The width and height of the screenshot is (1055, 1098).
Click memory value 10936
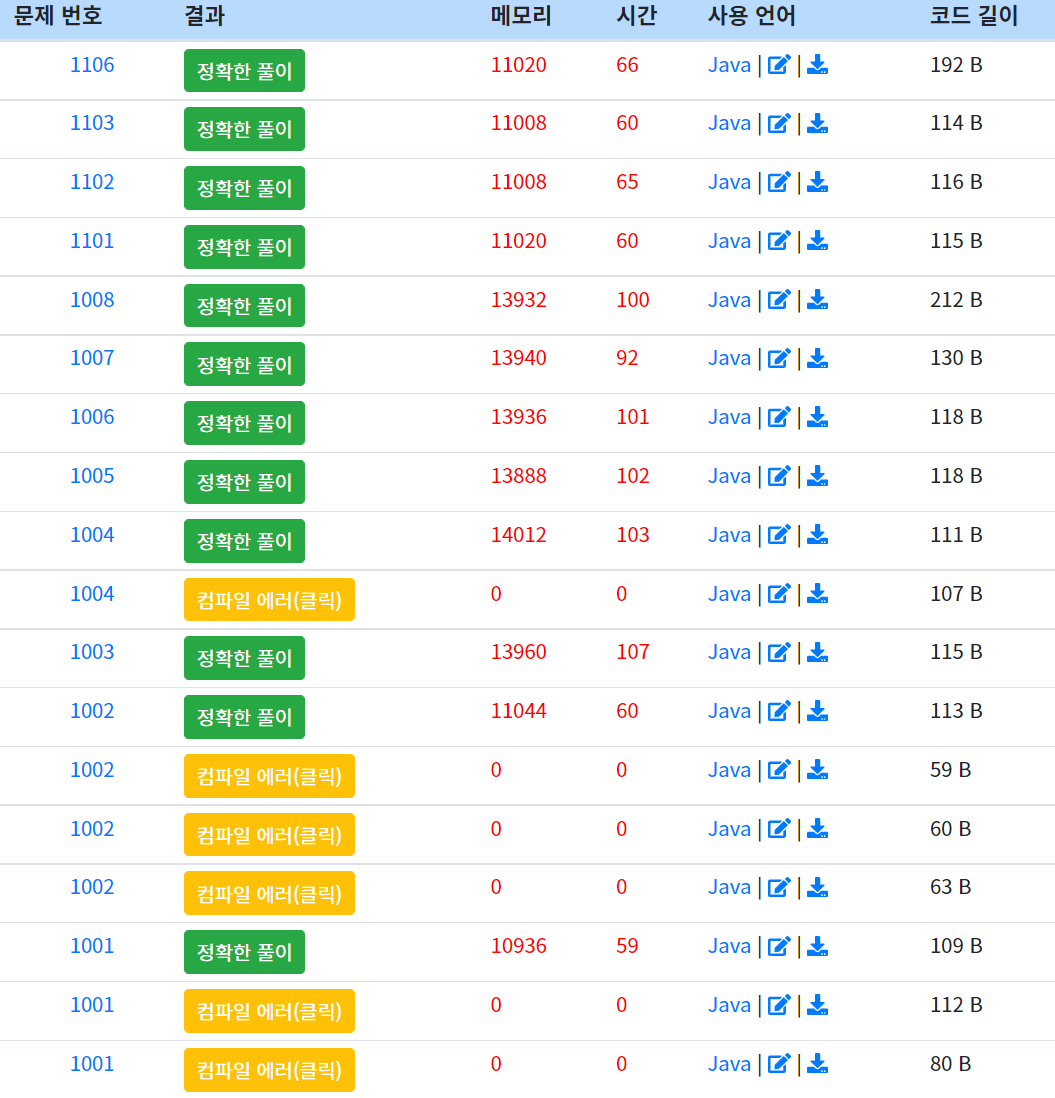click(x=519, y=946)
